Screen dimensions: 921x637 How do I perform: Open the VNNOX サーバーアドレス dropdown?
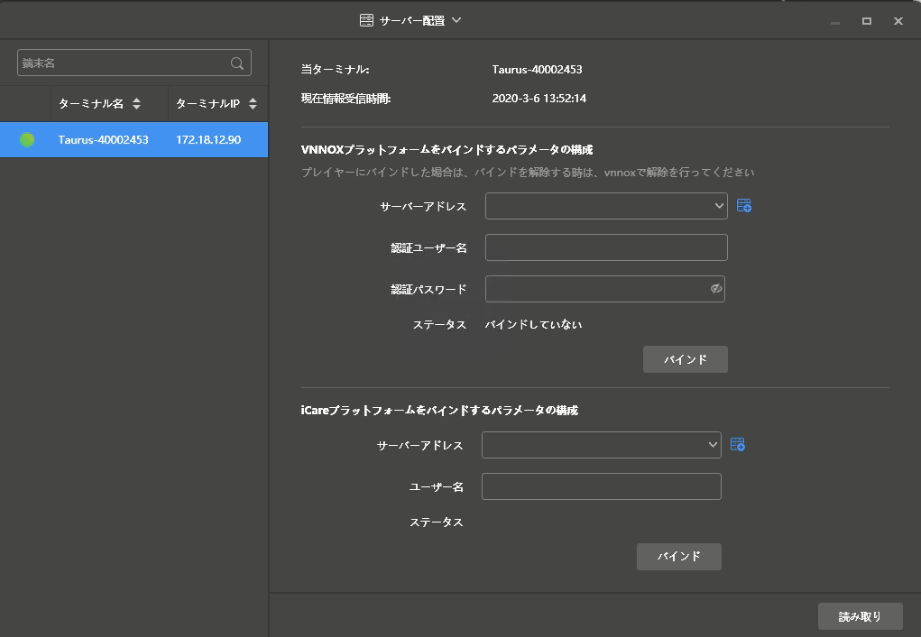click(x=606, y=206)
